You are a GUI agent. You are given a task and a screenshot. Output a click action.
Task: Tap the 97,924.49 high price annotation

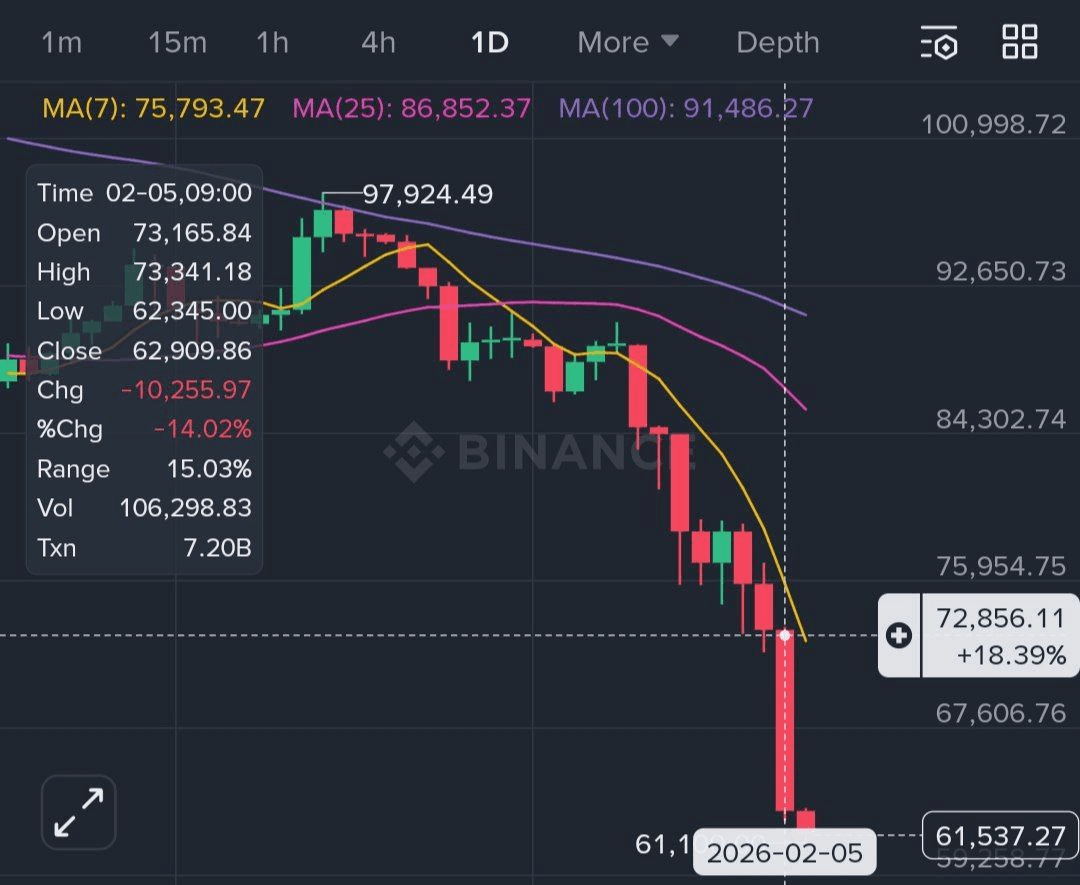(427, 194)
